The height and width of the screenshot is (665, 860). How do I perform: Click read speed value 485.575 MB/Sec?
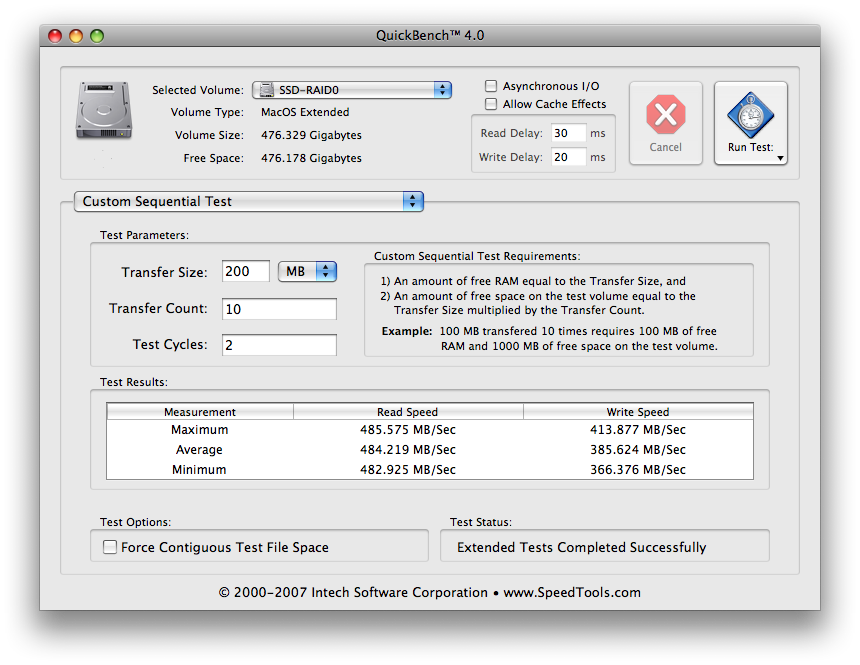point(408,430)
